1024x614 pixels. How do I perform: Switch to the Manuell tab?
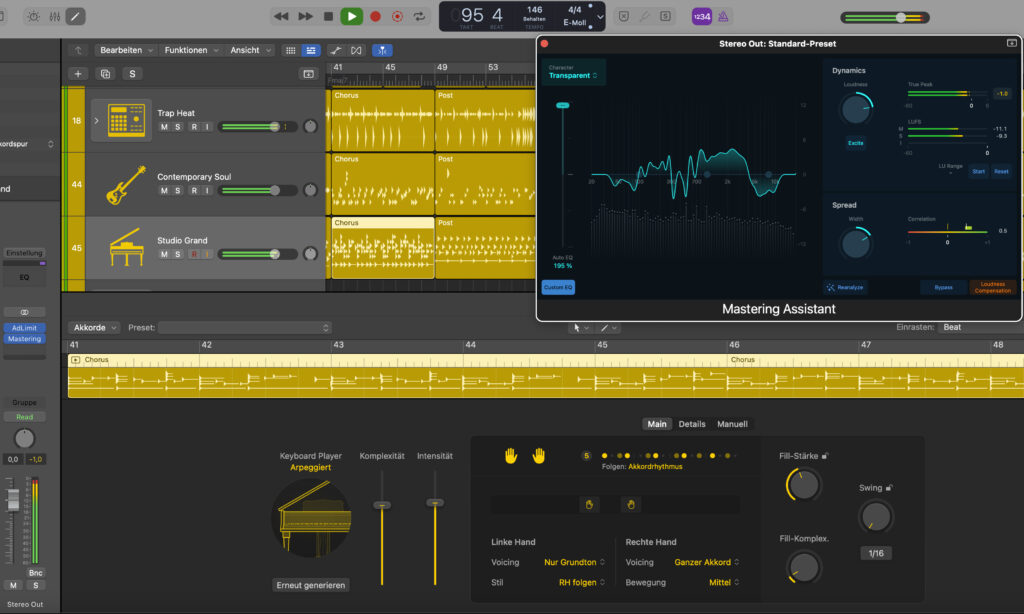click(732, 424)
